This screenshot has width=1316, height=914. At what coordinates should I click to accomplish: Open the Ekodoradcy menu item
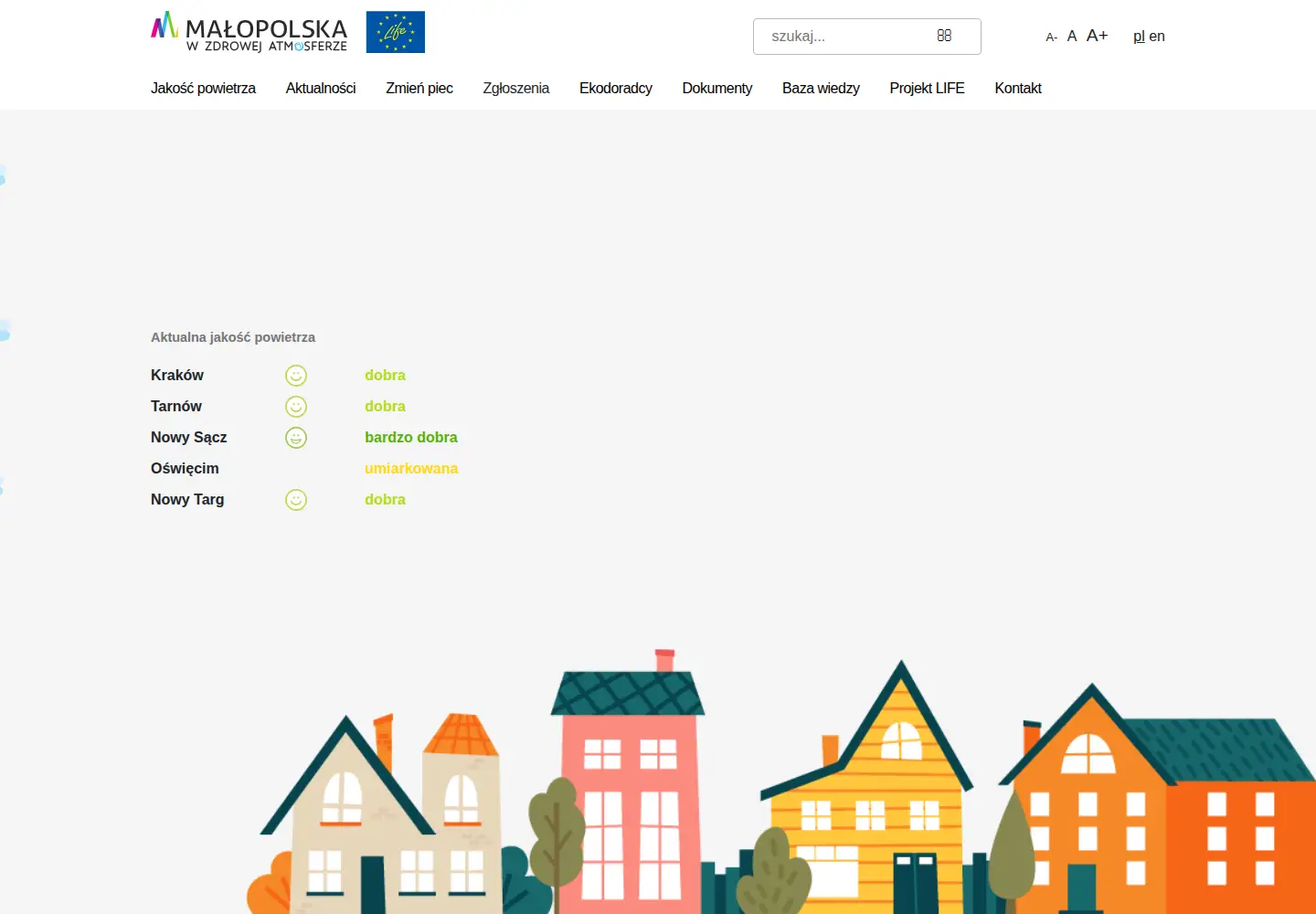[x=616, y=89]
